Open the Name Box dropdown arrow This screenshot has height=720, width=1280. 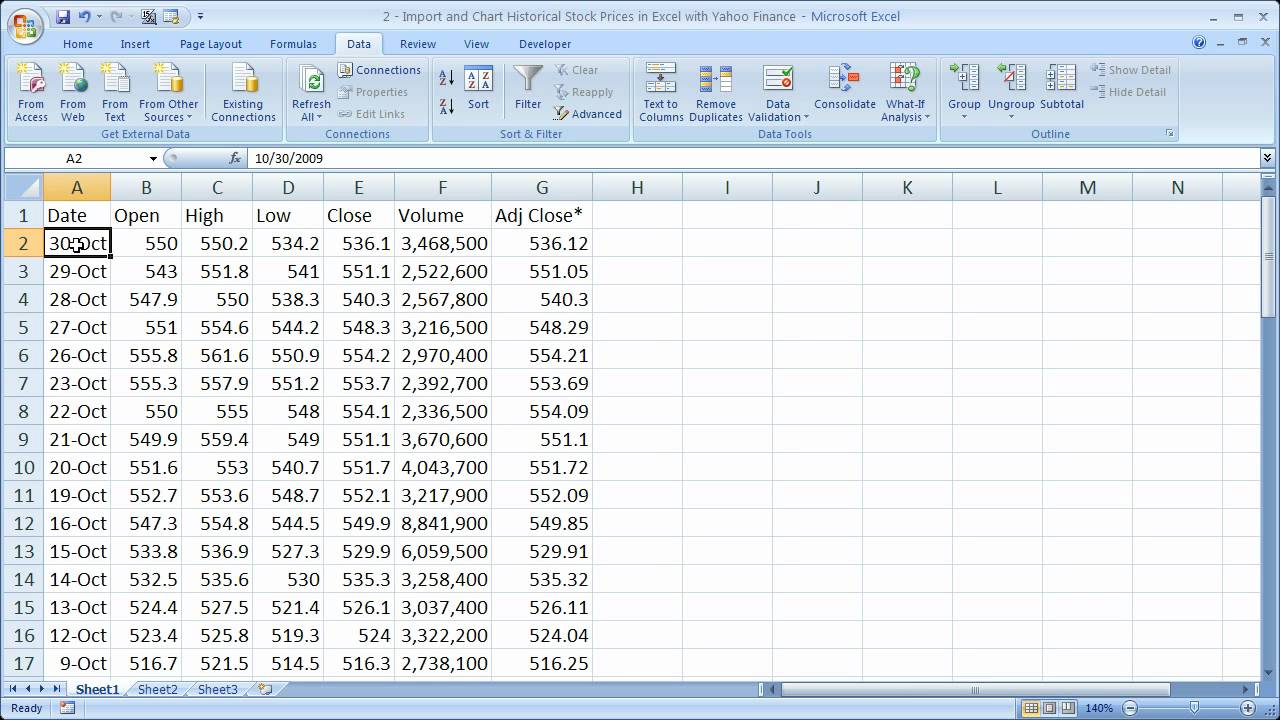point(153,158)
